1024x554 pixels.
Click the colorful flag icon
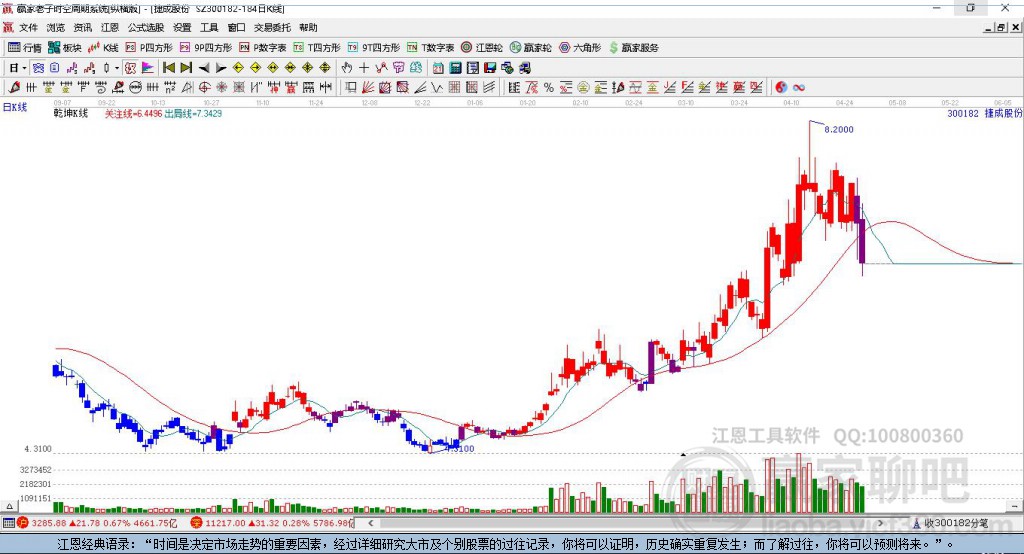pyautogui.click(x=148, y=68)
